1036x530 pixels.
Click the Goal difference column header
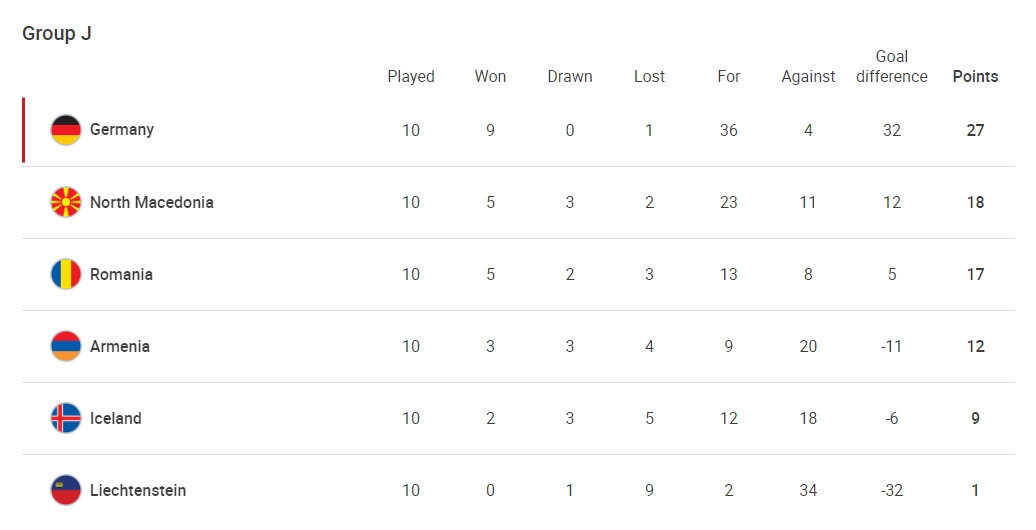[x=892, y=67]
